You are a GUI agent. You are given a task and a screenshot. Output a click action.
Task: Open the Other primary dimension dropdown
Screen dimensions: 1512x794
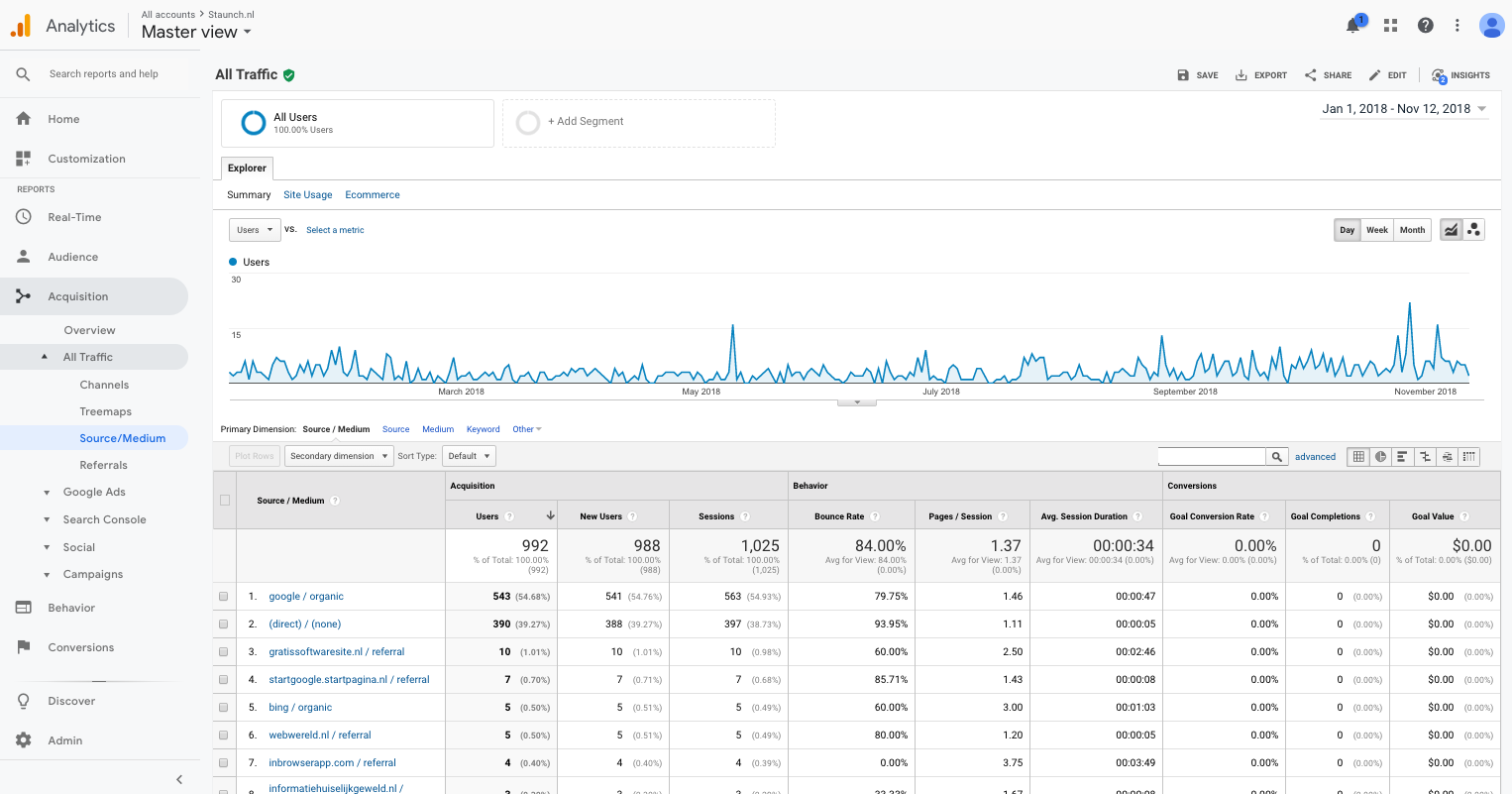click(527, 429)
